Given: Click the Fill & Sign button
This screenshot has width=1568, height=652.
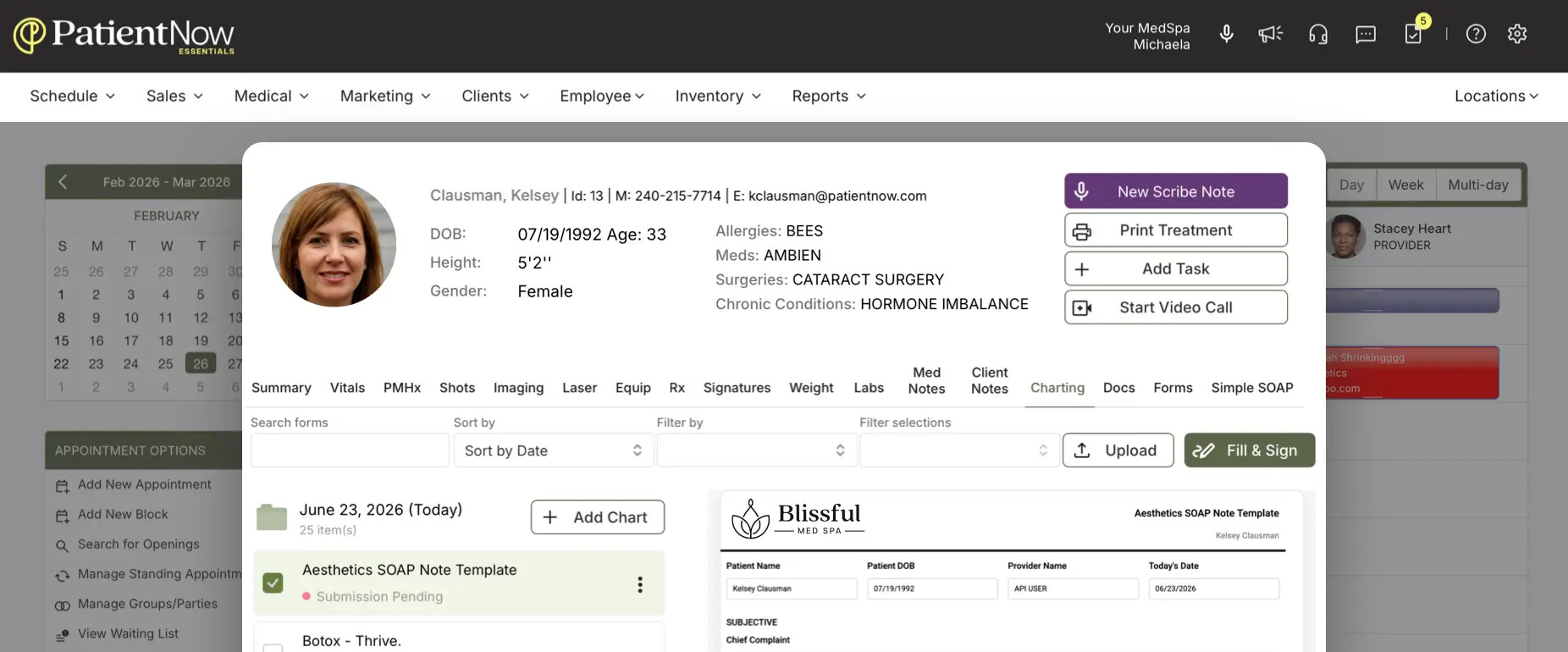Looking at the screenshot, I should [x=1250, y=450].
